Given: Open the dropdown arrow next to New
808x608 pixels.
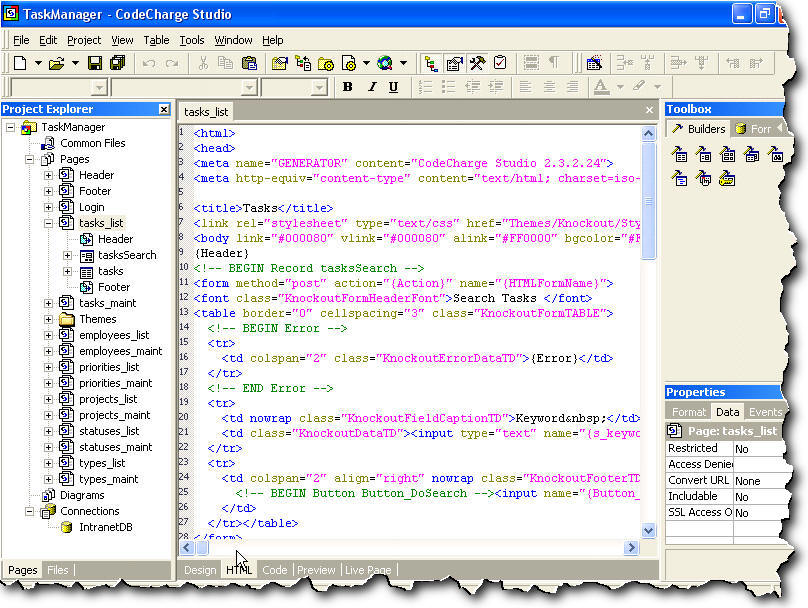Looking at the screenshot, I should pos(38,63).
